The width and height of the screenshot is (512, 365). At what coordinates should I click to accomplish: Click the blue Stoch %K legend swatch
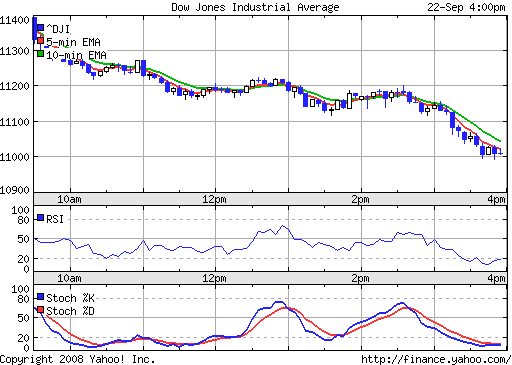click(x=41, y=297)
